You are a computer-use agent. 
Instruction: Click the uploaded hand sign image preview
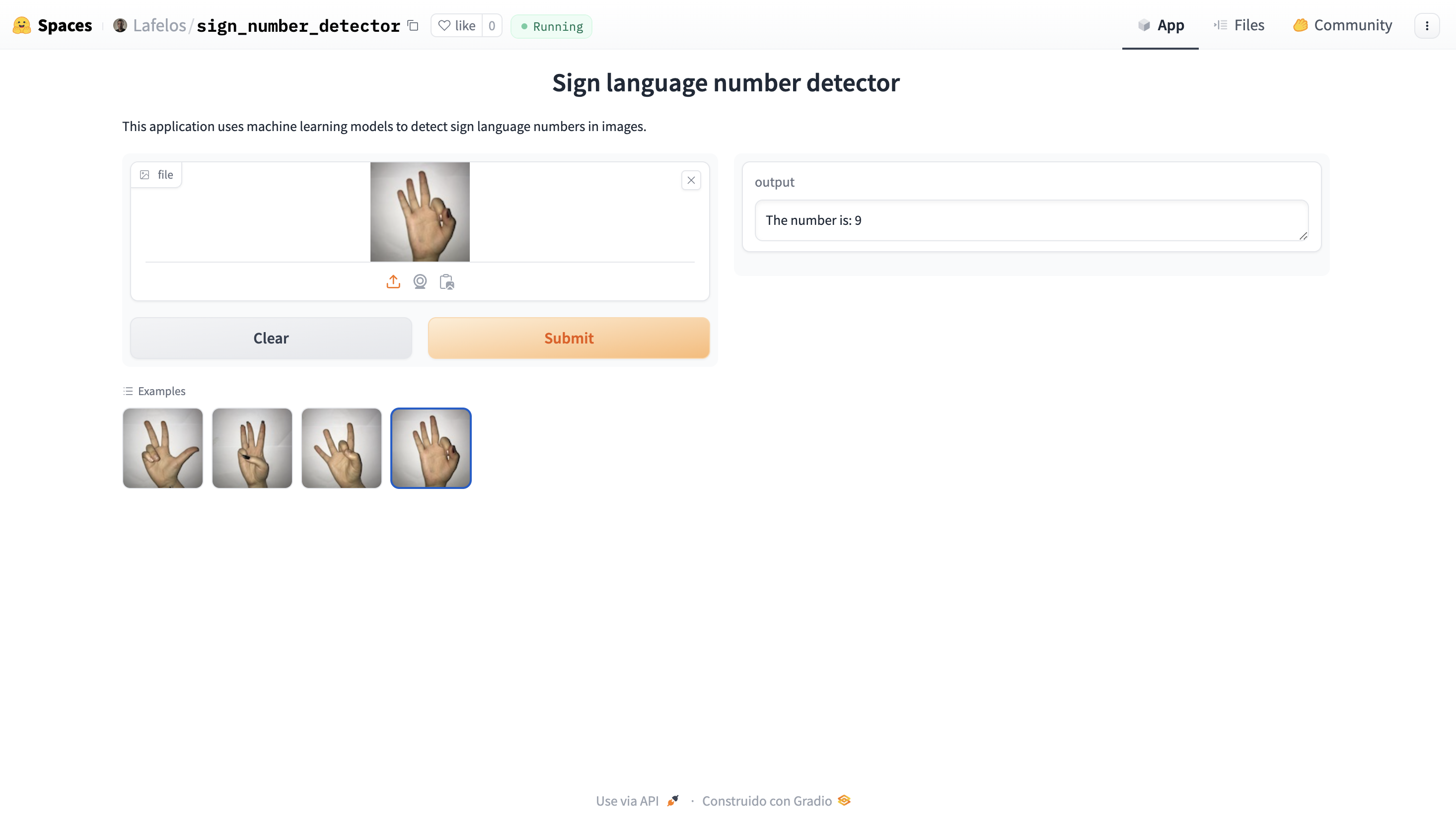click(x=420, y=212)
